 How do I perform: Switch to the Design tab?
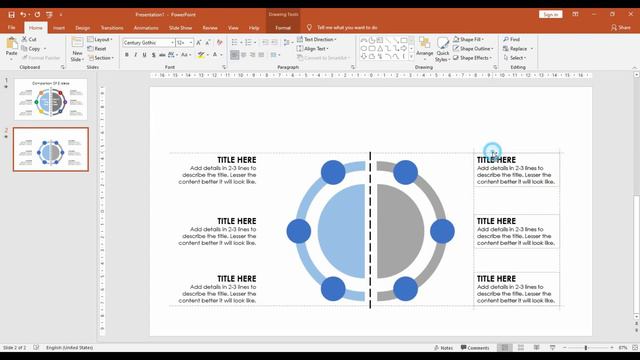pyautogui.click(x=82, y=28)
